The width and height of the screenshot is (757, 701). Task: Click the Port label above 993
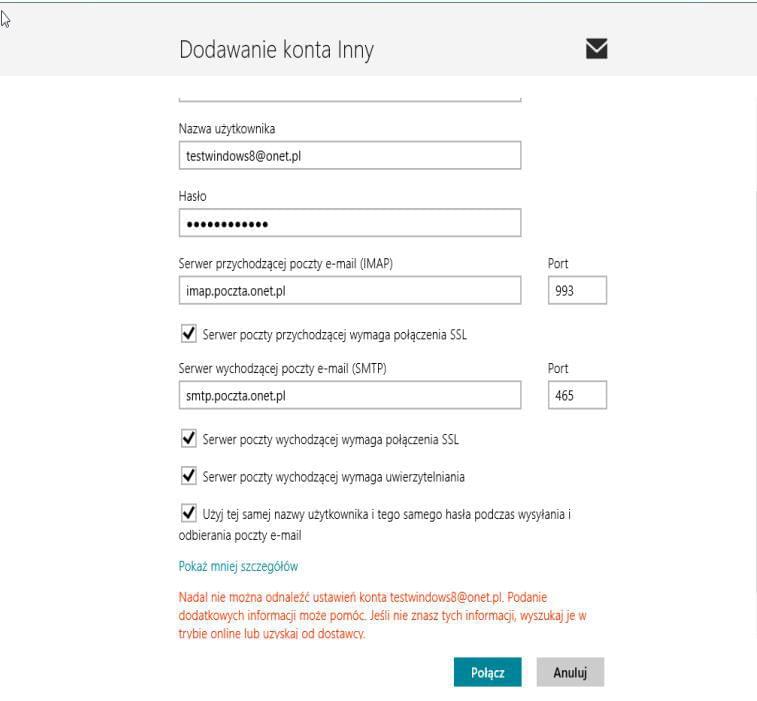pyautogui.click(x=558, y=264)
